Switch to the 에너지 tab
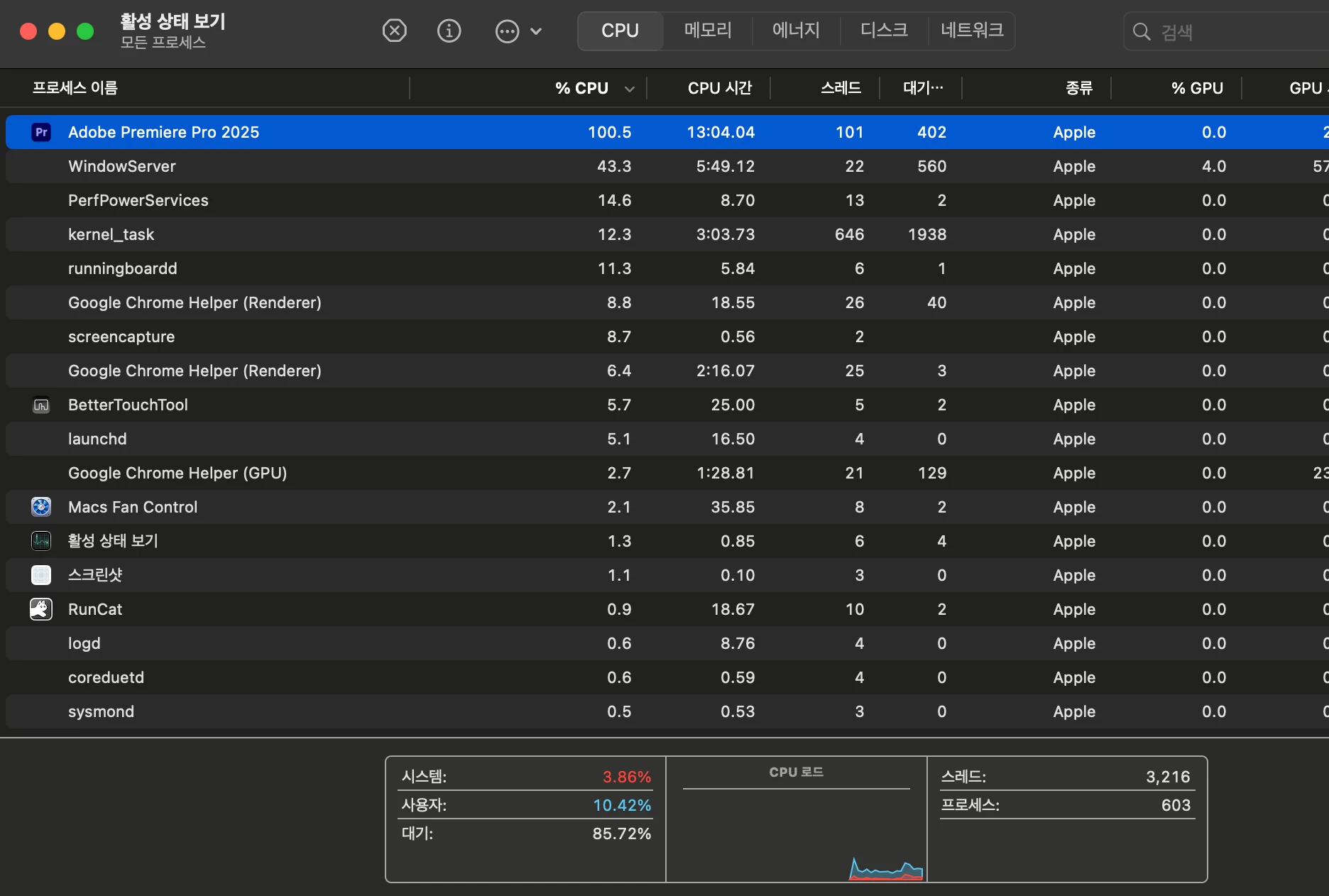This screenshot has width=1329, height=896. (797, 31)
